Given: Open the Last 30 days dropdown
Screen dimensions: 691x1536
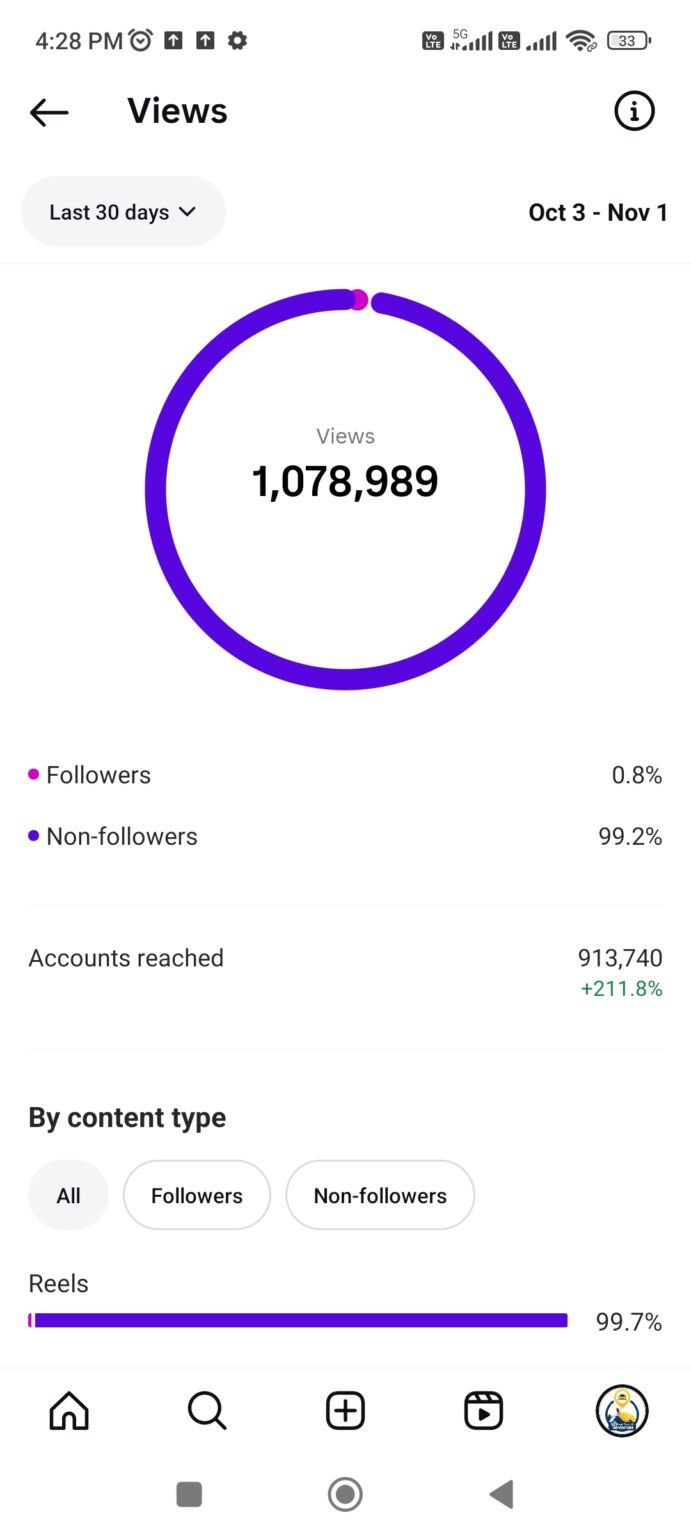Looking at the screenshot, I should click(123, 211).
